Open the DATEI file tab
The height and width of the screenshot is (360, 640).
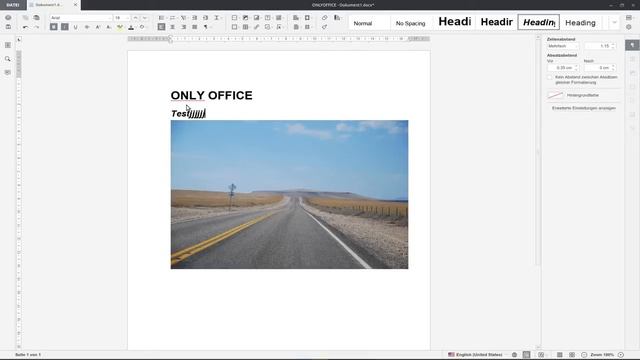[x=13, y=5]
